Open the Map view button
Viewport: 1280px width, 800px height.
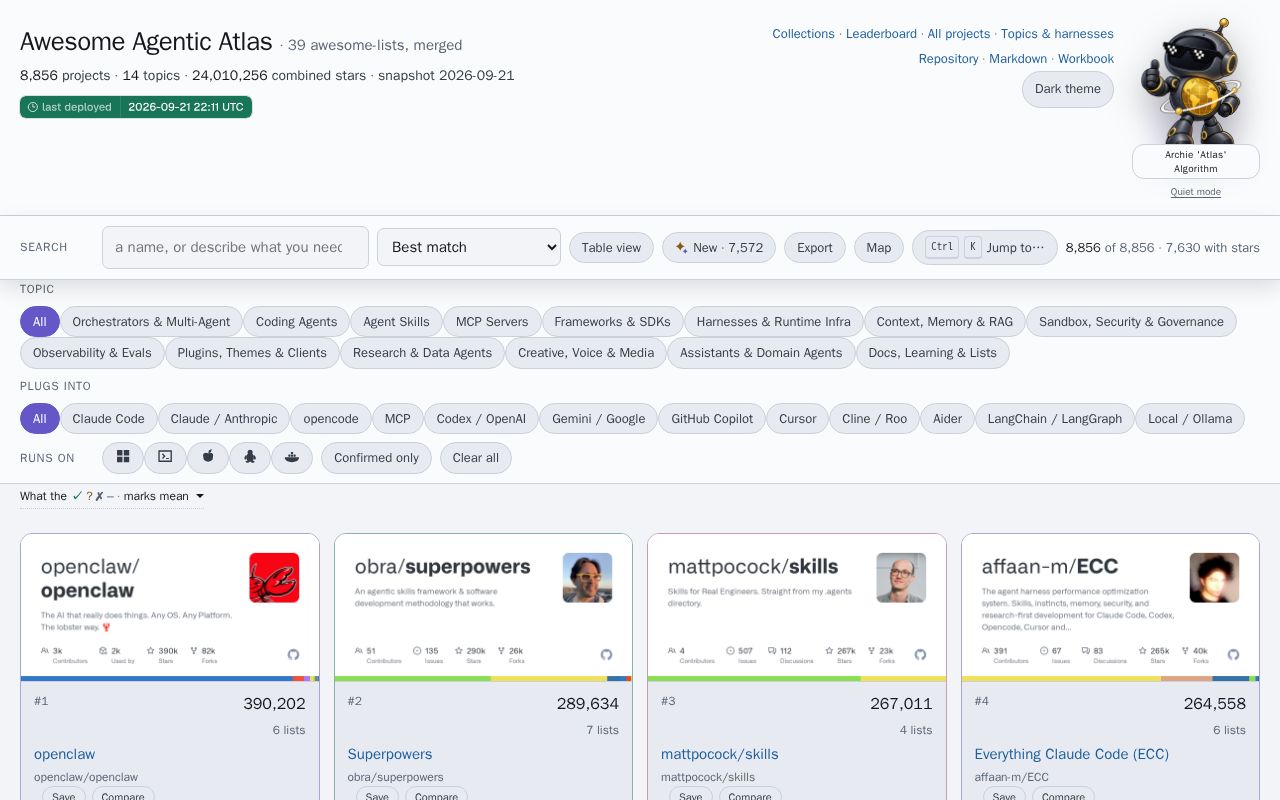click(x=878, y=248)
